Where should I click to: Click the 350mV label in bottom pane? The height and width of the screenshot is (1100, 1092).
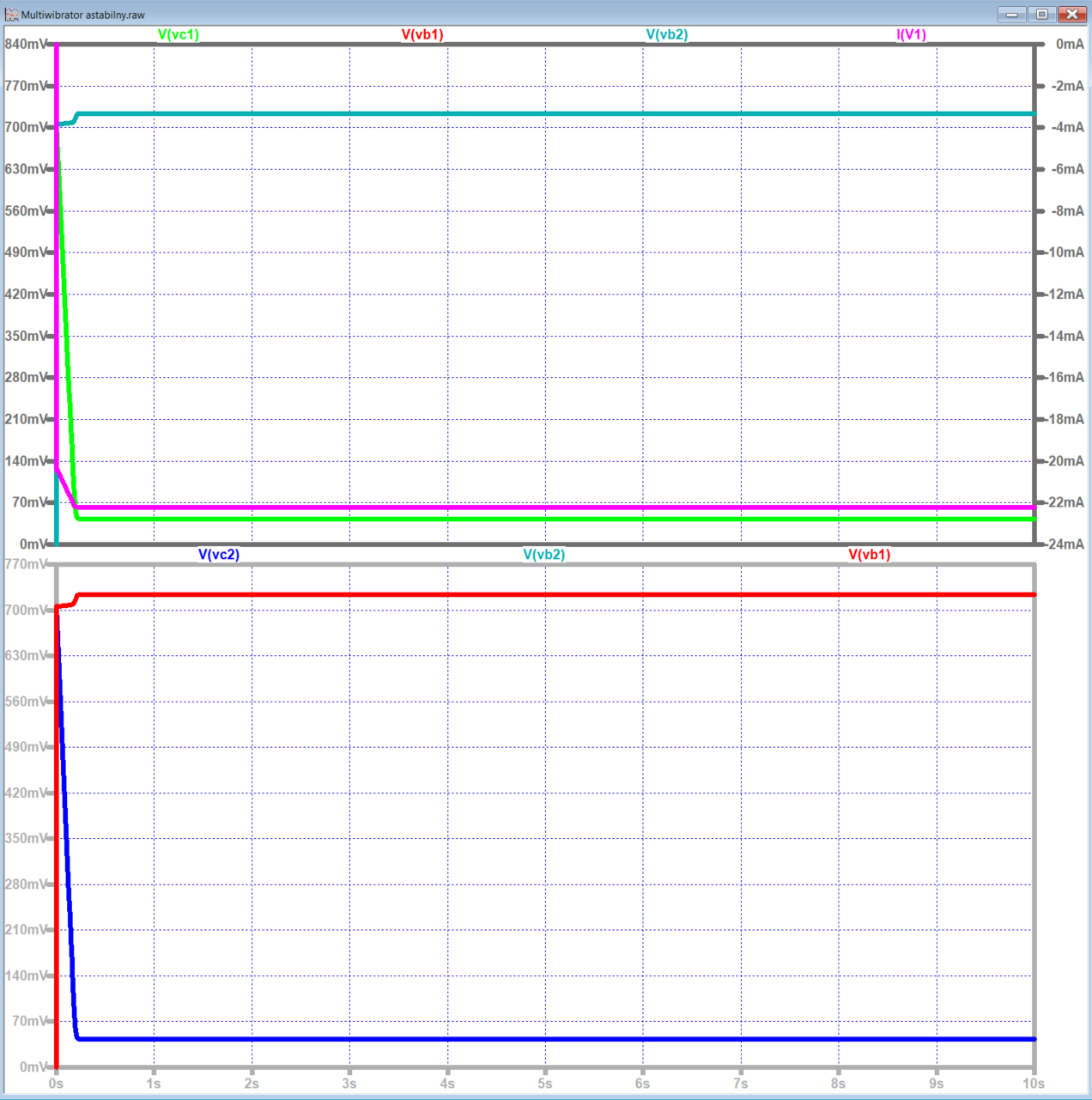[x=26, y=839]
